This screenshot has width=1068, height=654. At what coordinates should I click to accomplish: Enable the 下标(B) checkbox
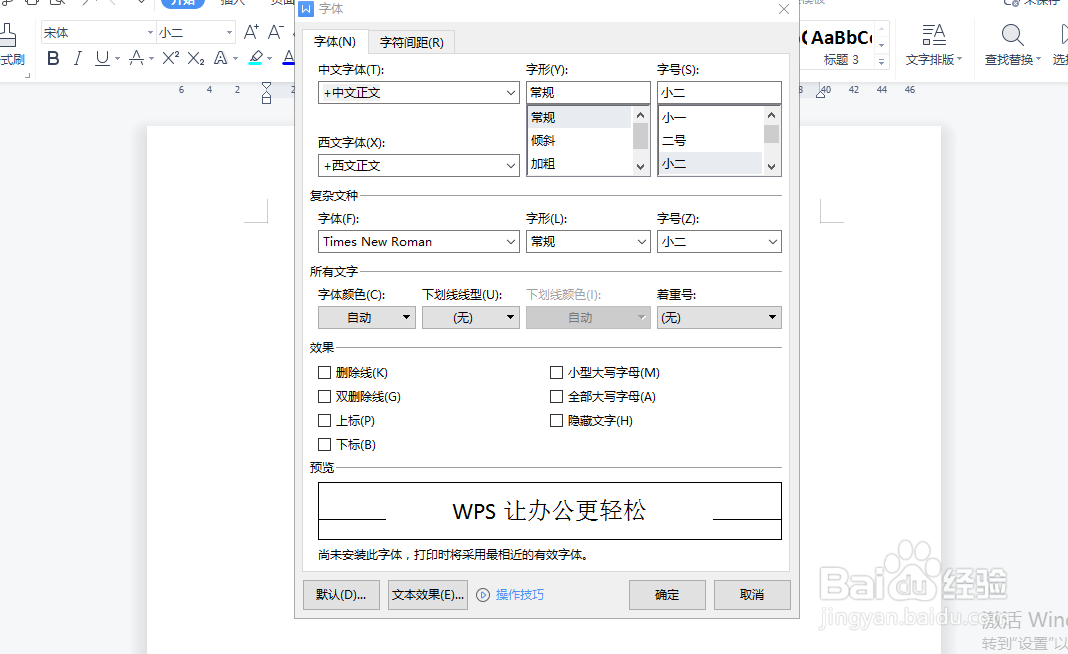click(x=324, y=445)
